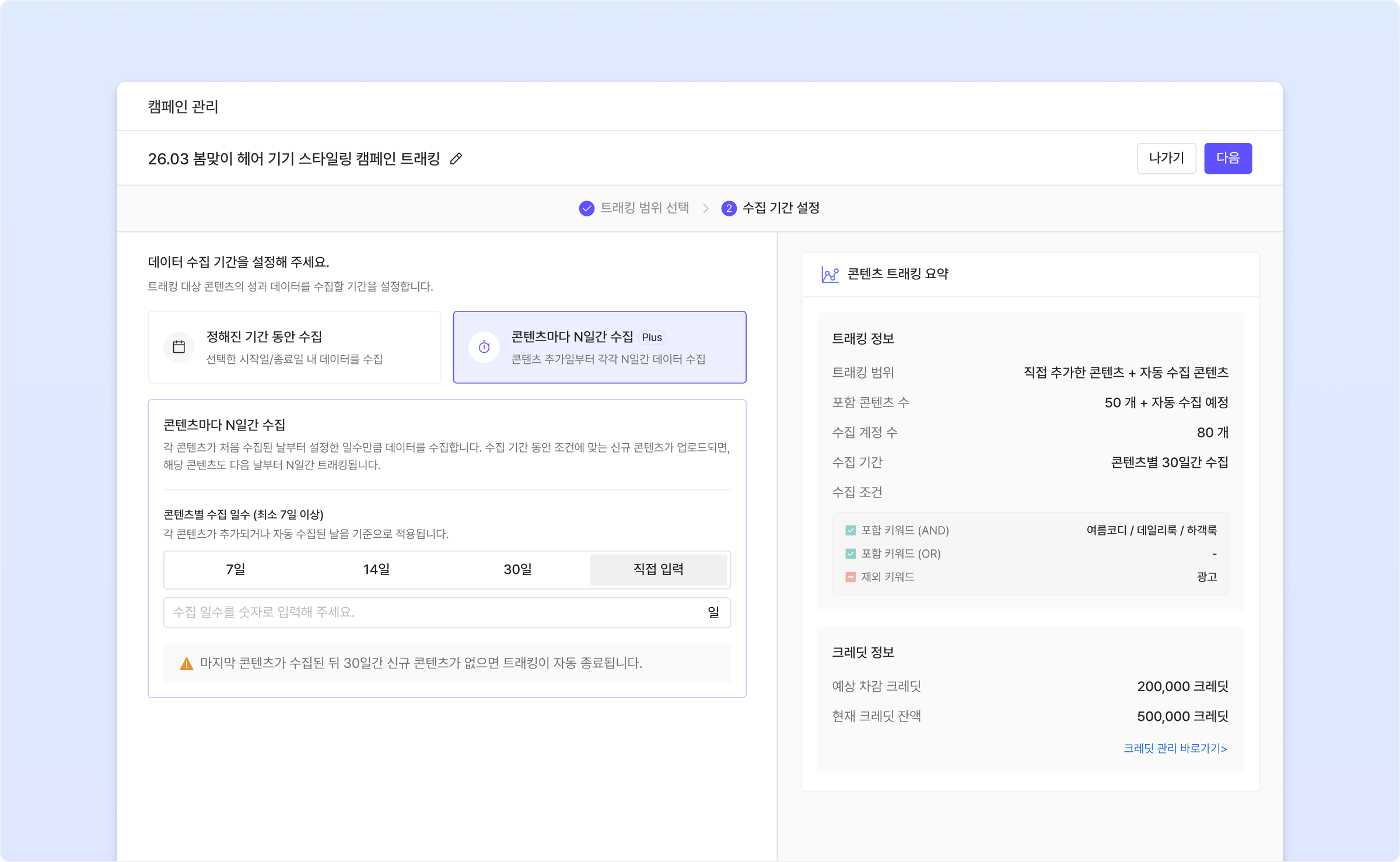Click the 여름코디 / 데일리룩 / 하객룩 keywords
This screenshot has height=862, width=1400.
click(x=1151, y=530)
